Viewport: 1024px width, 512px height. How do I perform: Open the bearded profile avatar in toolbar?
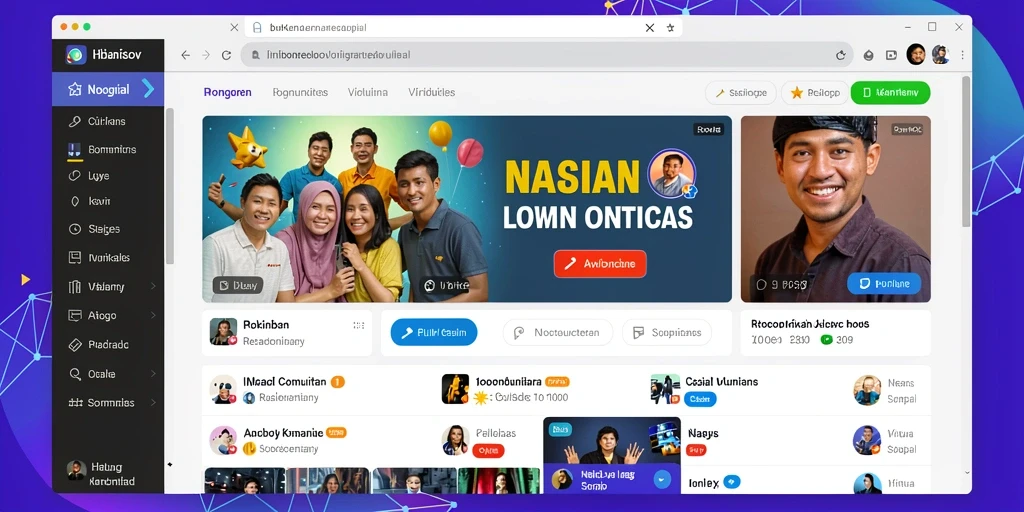pyautogui.click(x=916, y=54)
